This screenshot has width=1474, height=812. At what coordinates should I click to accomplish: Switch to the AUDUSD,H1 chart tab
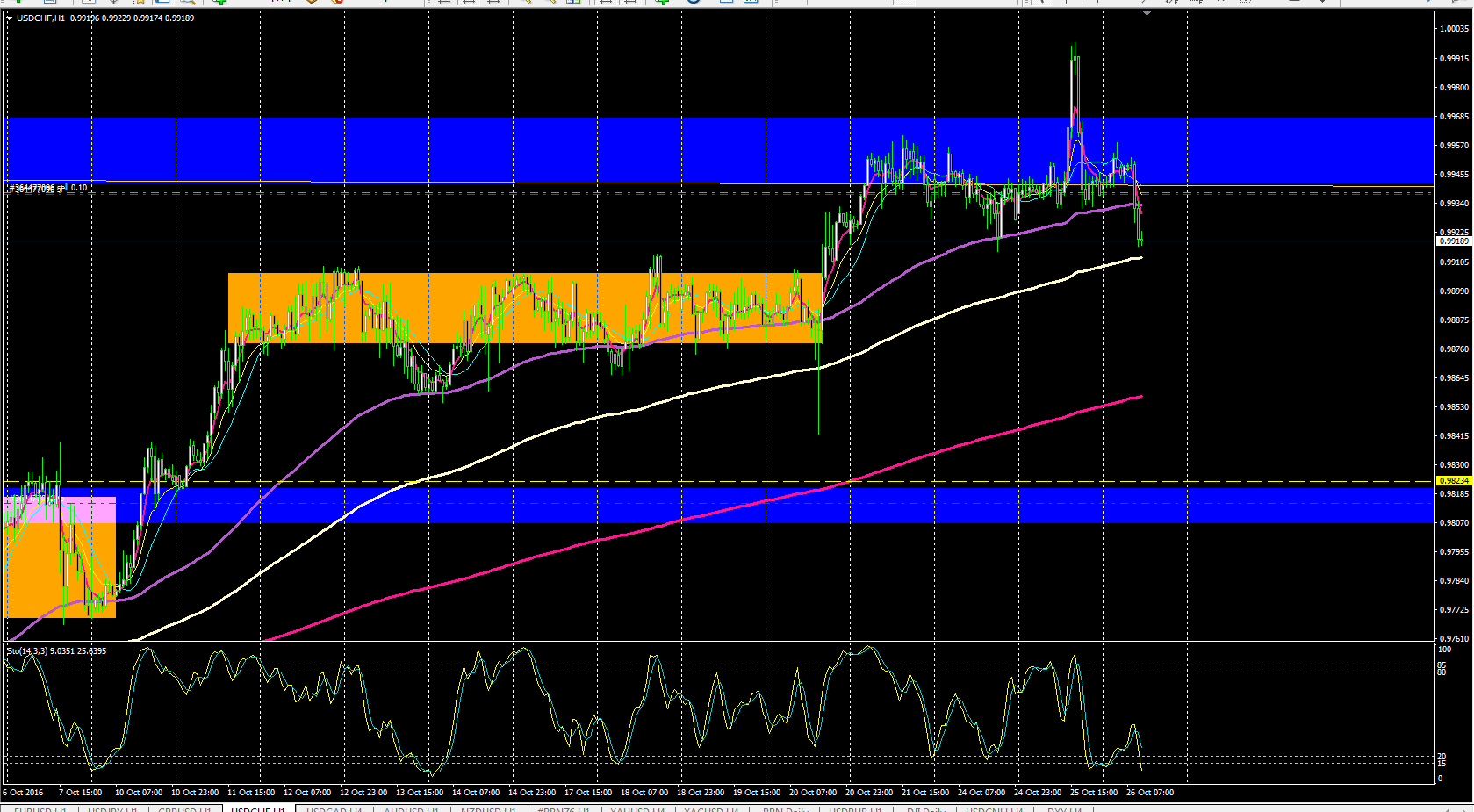pos(411,808)
